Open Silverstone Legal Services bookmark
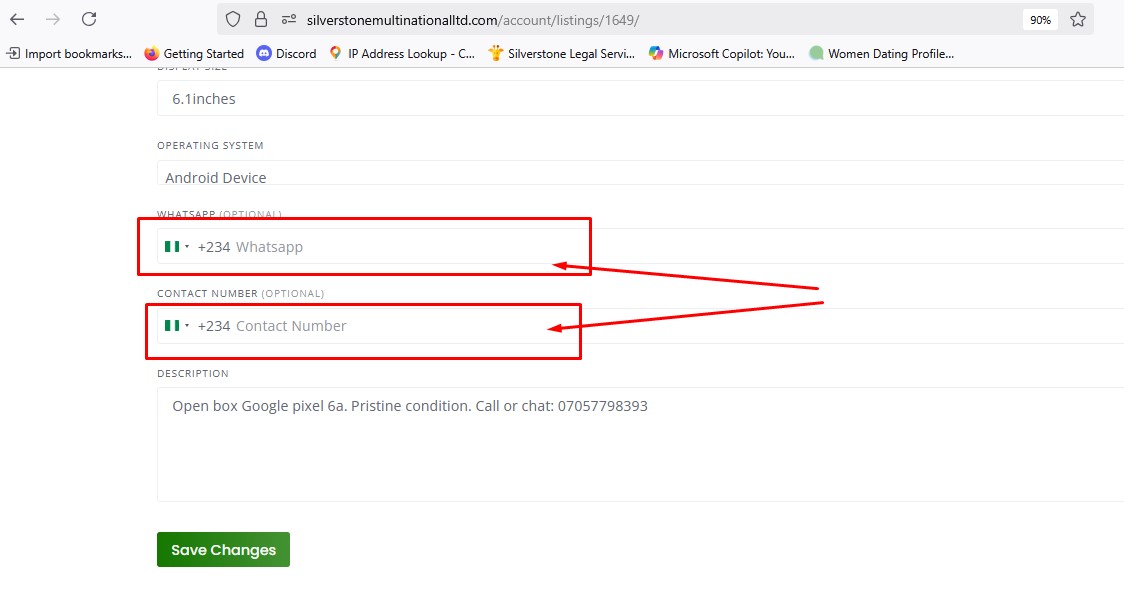The height and width of the screenshot is (606, 1124). click(561, 54)
